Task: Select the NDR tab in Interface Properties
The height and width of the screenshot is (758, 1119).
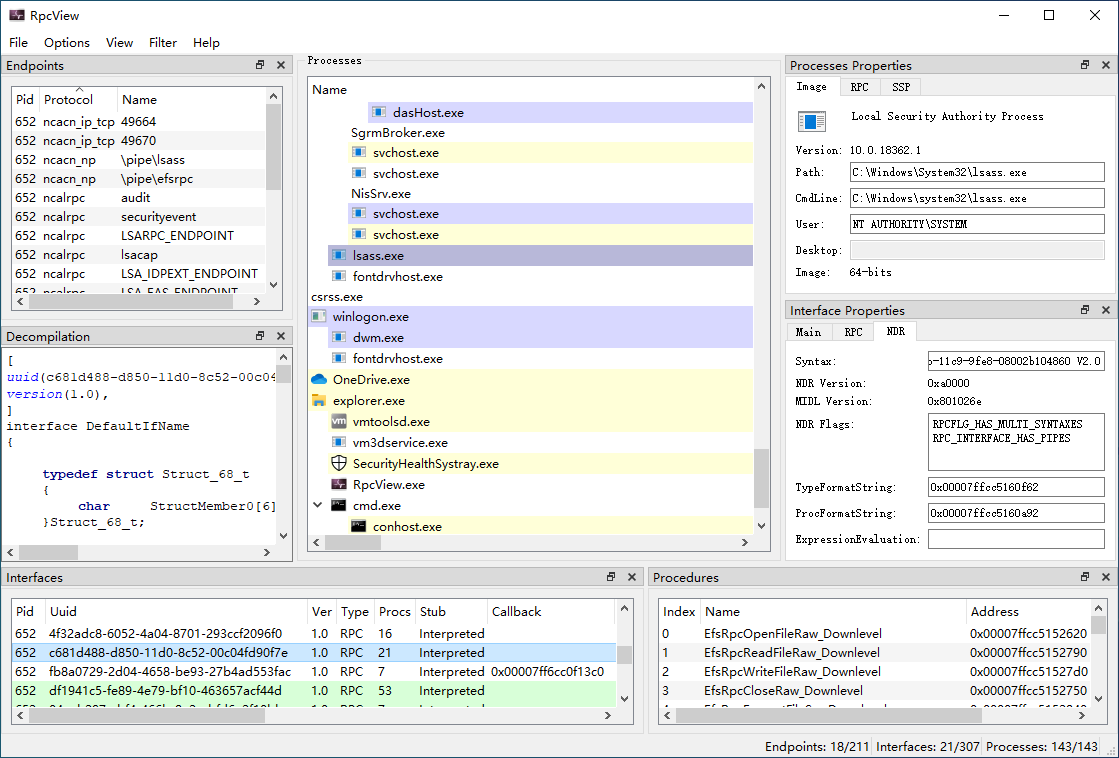Action: point(896,331)
